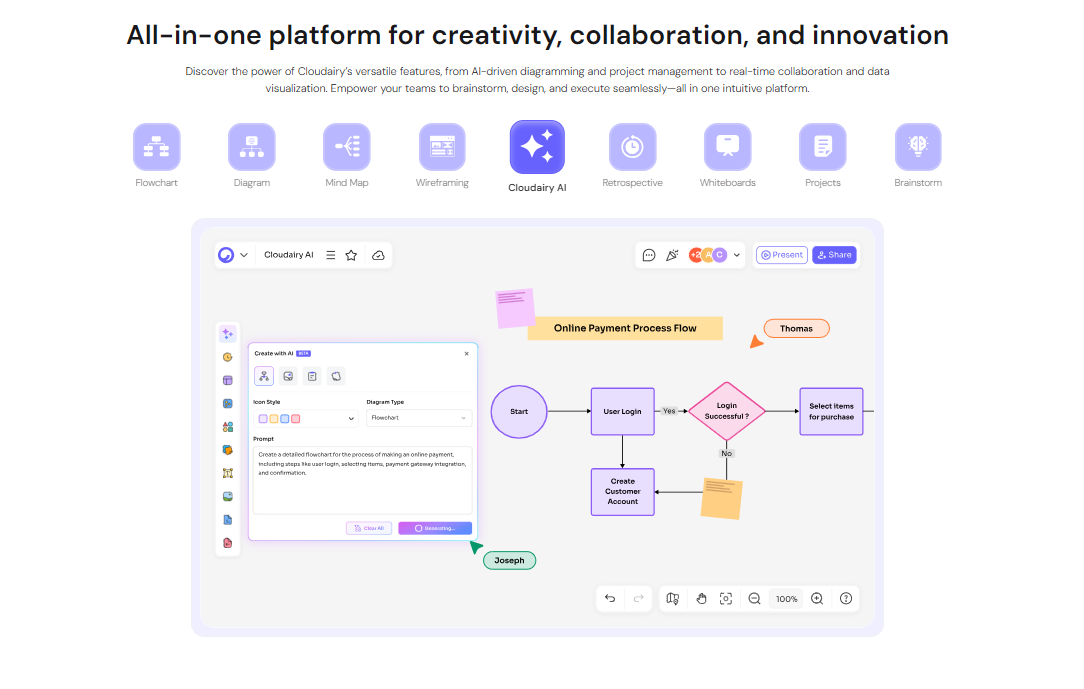
Task: Select the sticky note generation mode in AI panel
Action: pos(336,376)
